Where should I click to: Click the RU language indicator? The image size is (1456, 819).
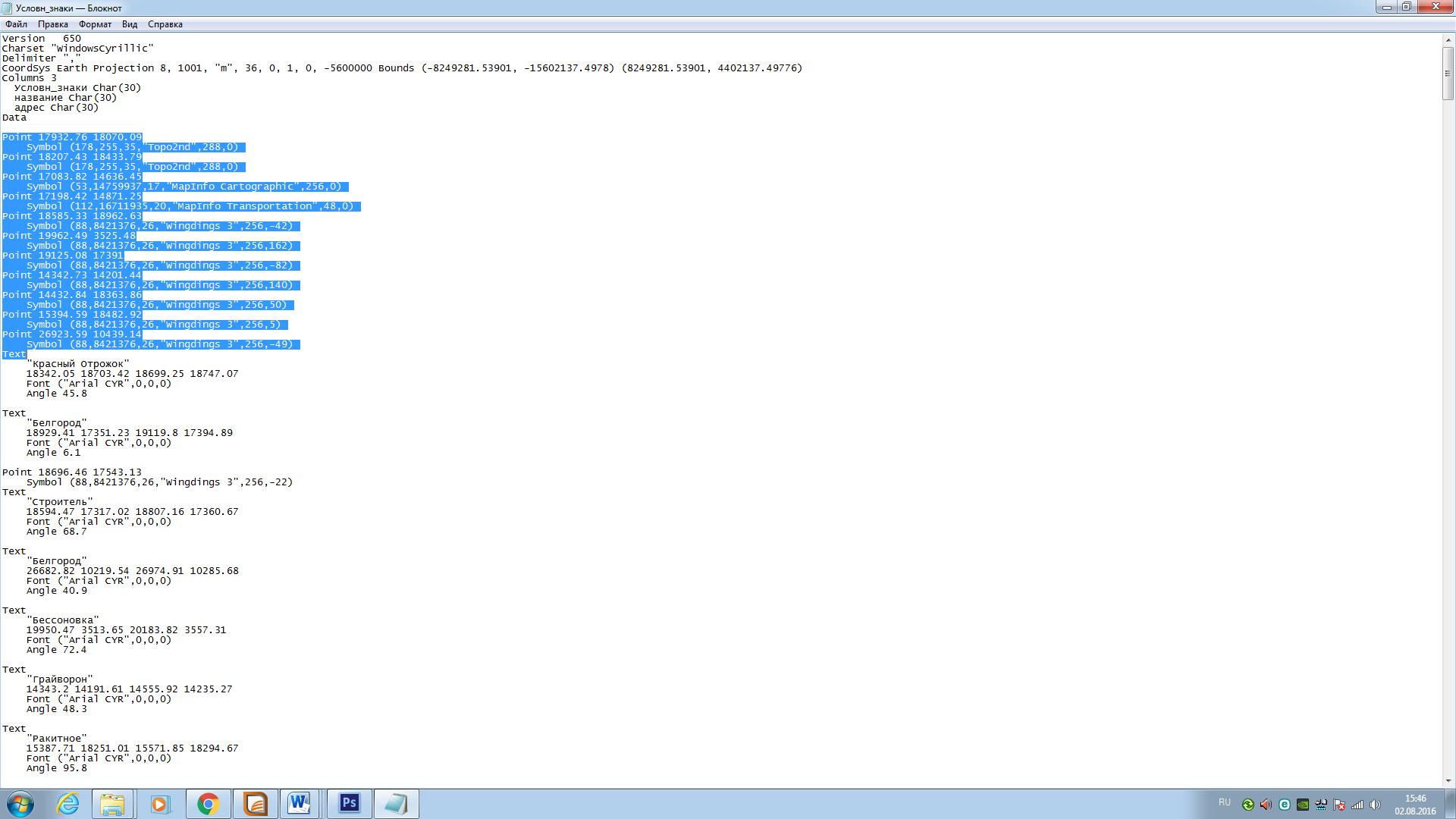pos(1225,802)
